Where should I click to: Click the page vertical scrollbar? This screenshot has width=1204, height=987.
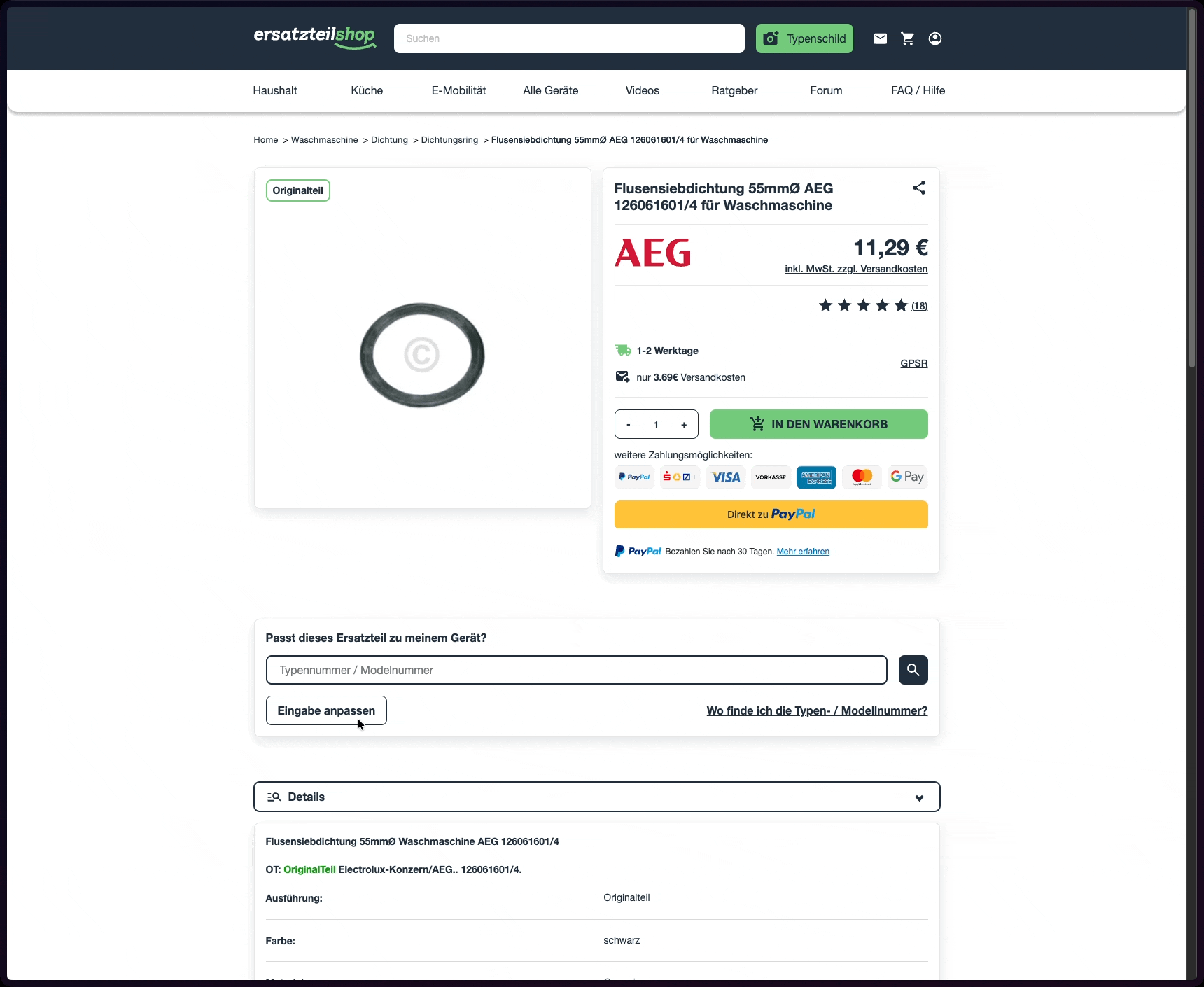point(1192,188)
